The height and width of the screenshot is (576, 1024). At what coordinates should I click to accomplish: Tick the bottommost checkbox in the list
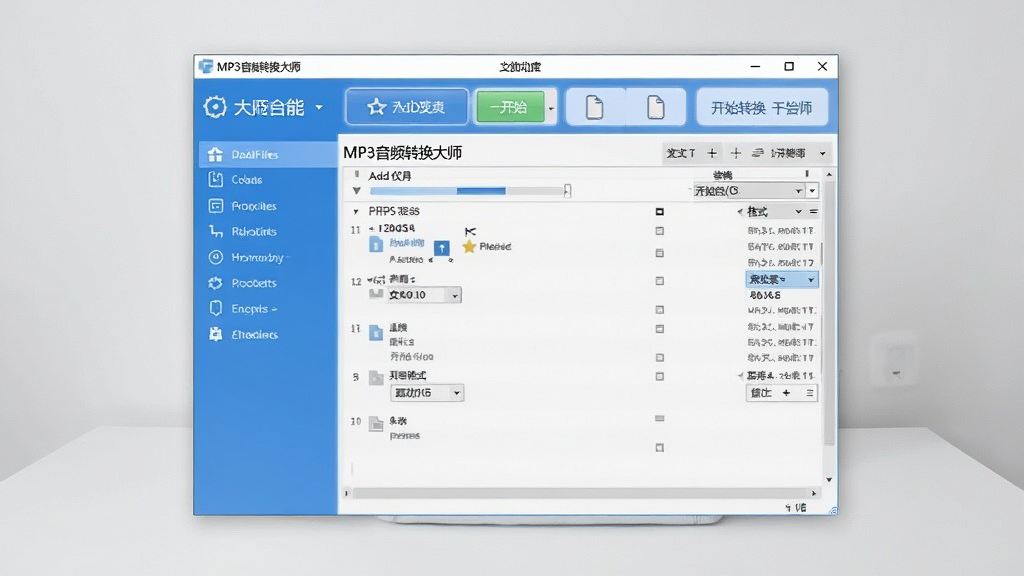pyautogui.click(x=660, y=448)
